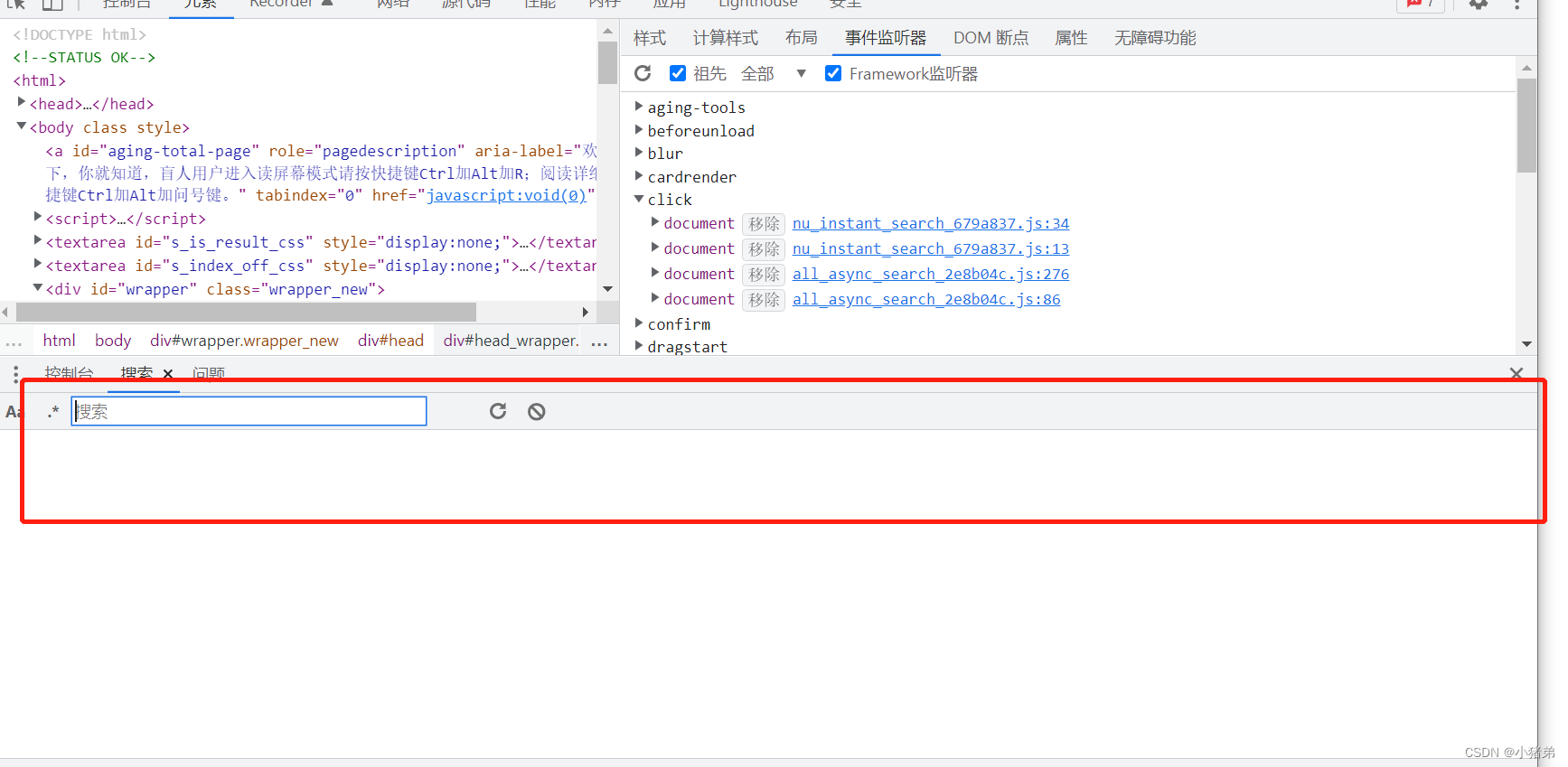Screen dimensions: 1568x767
Task: Toggle the Framework监听器 checkbox
Action: [x=833, y=73]
